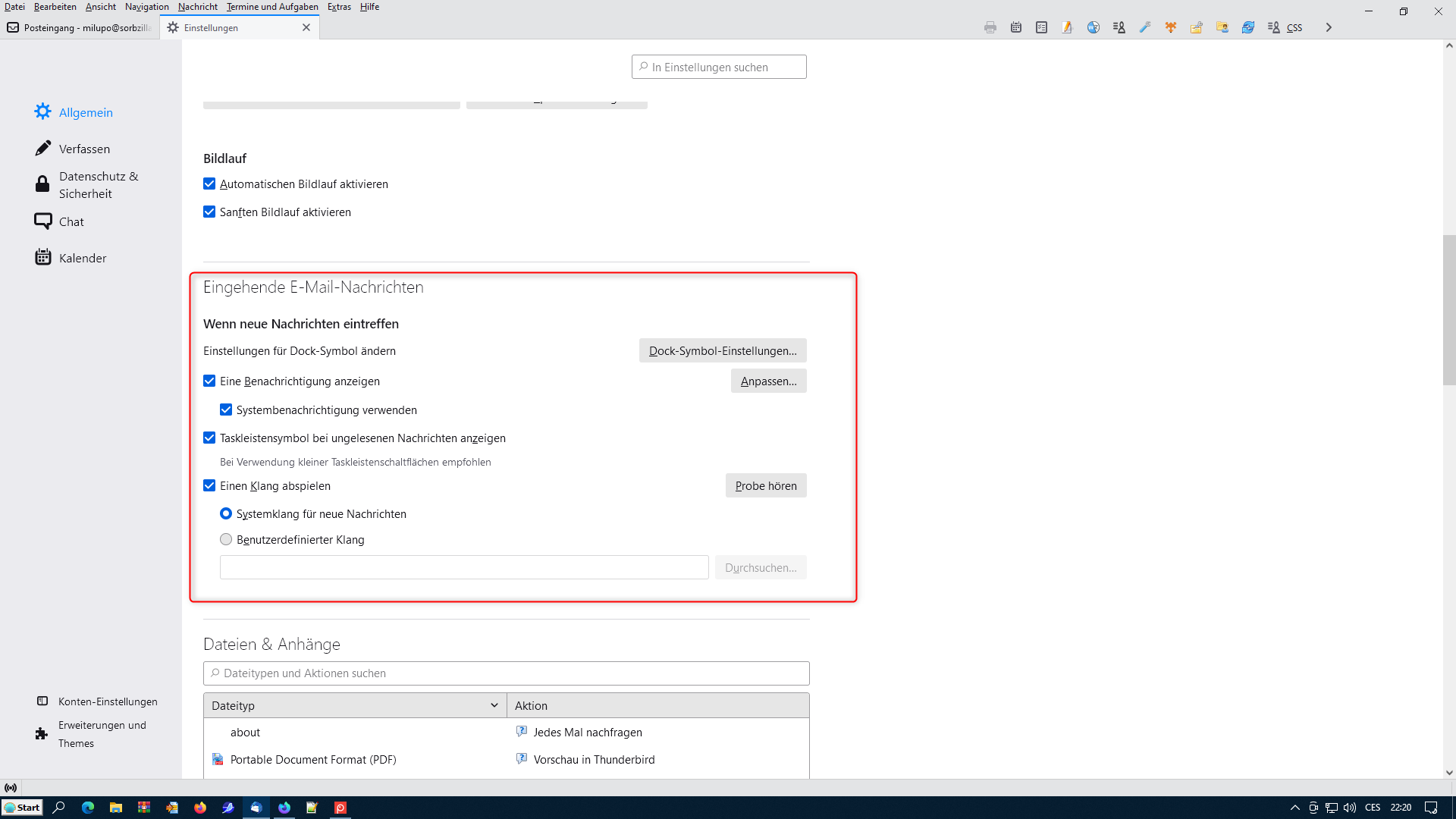
Task: Select Benutzerdefinierter Klang radio button
Action: coord(226,540)
